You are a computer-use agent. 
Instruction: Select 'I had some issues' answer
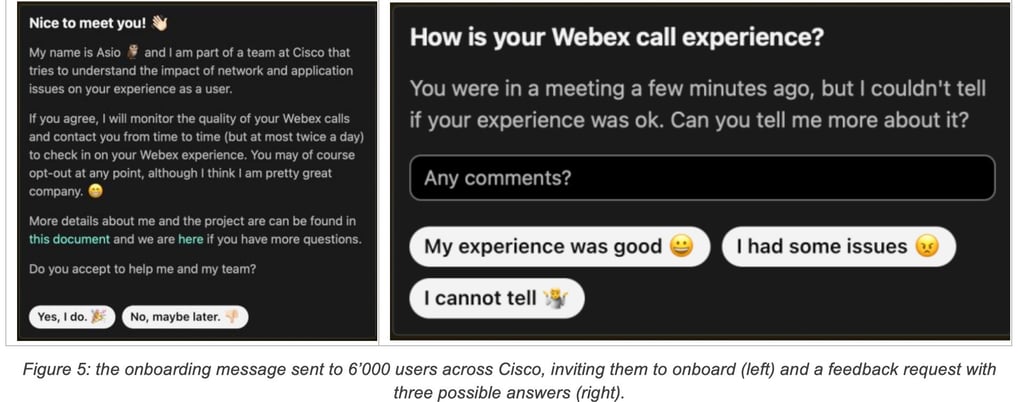pyautogui.click(x=839, y=247)
